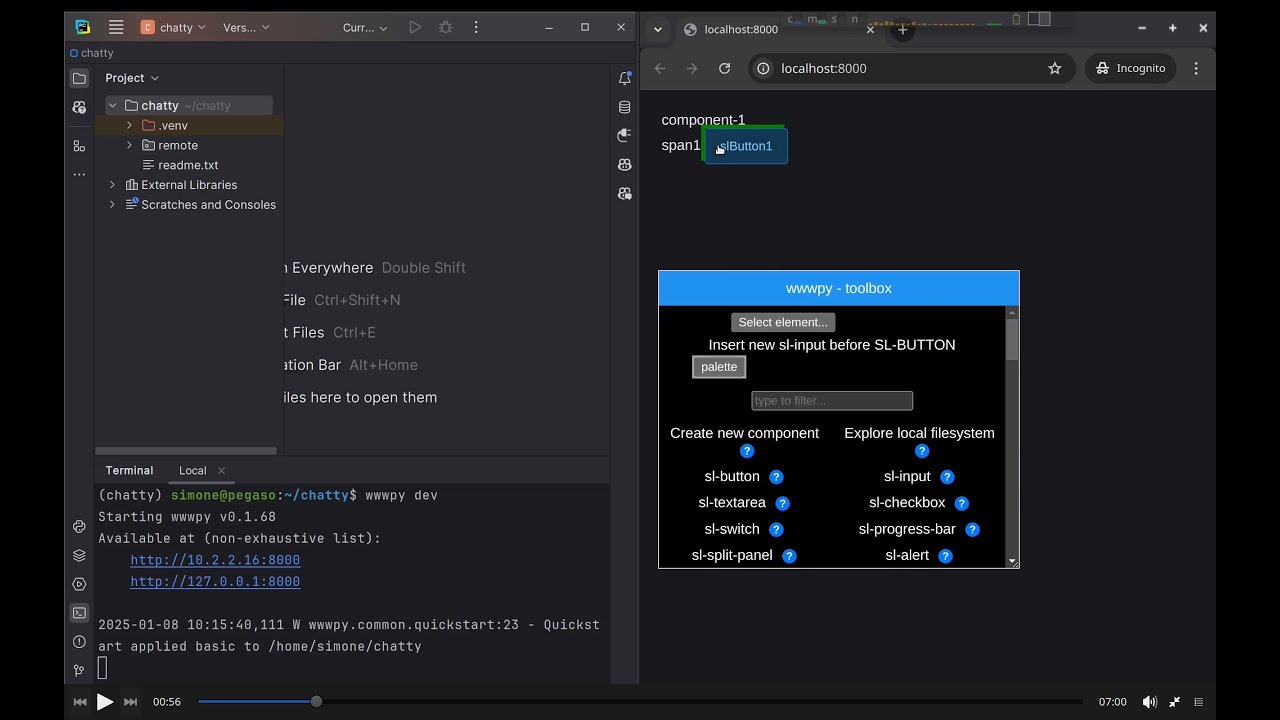
Task: Click the help icon under Create new component
Action: click(x=746, y=451)
